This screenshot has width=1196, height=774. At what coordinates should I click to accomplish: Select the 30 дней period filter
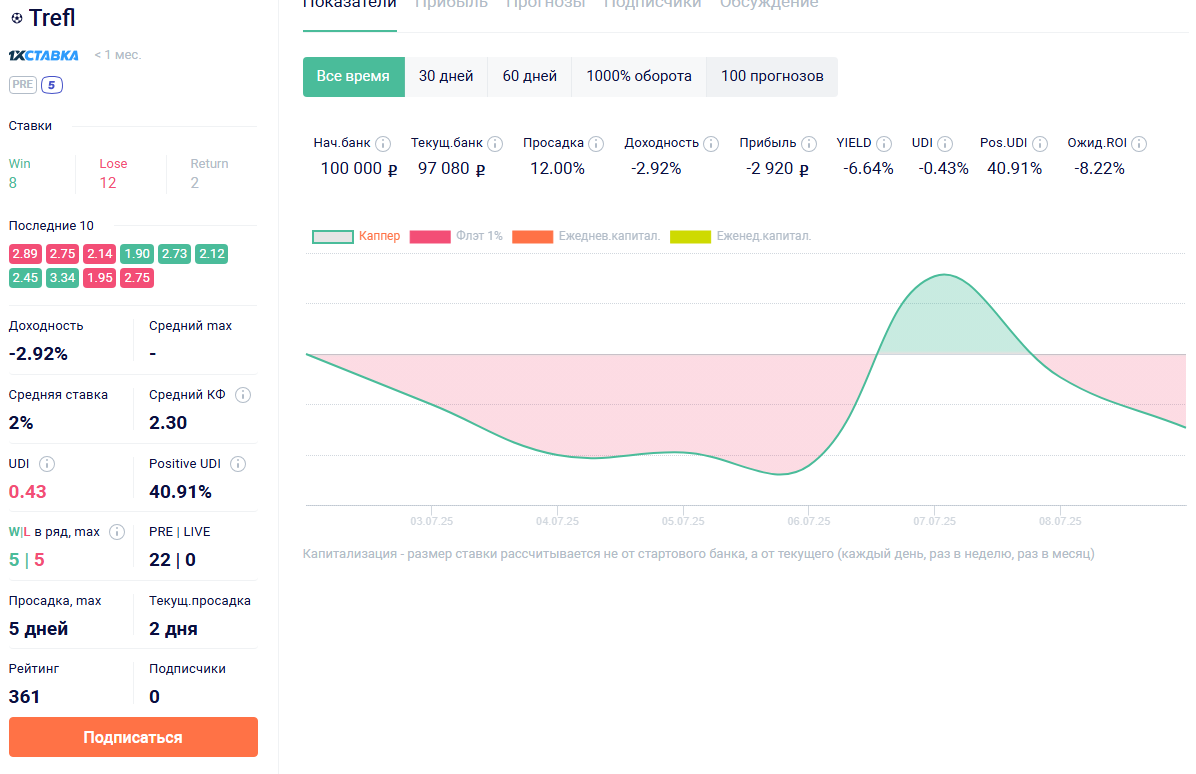pos(446,77)
